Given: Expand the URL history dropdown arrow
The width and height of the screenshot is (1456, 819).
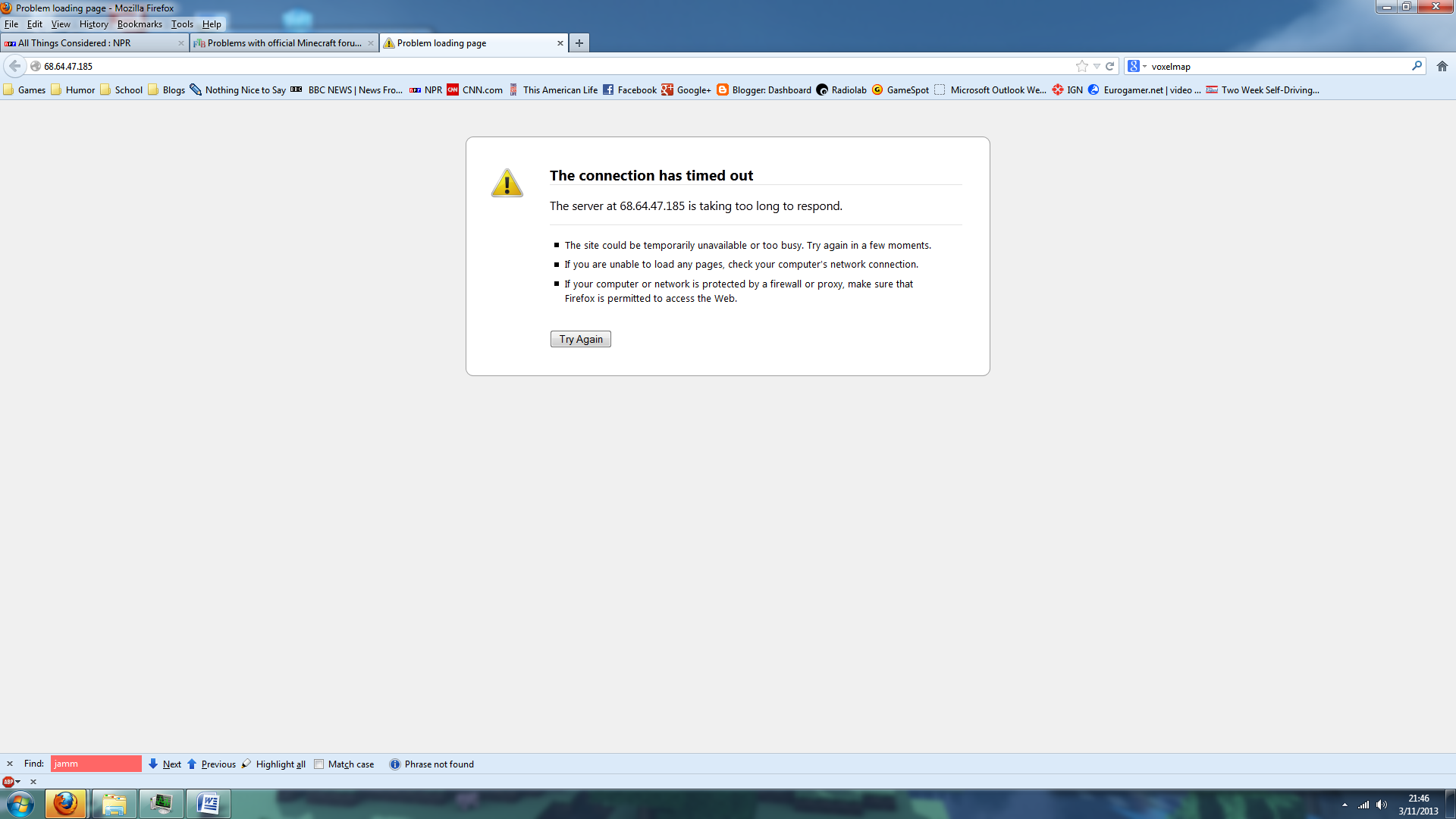Looking at the screenshot, I should (1097, 66).
